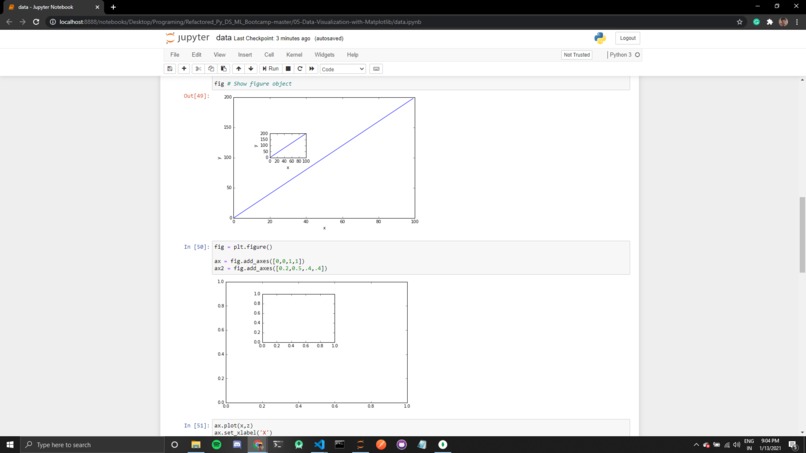Click the Python logo icon
This screenshot has height=453, width=806.
[600, 38]
